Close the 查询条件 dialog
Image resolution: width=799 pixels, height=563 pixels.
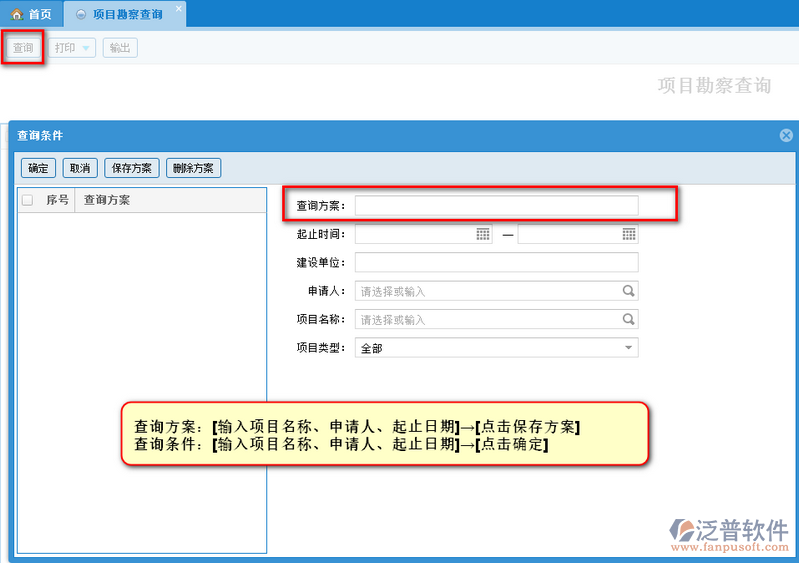(x=786, y=136)
